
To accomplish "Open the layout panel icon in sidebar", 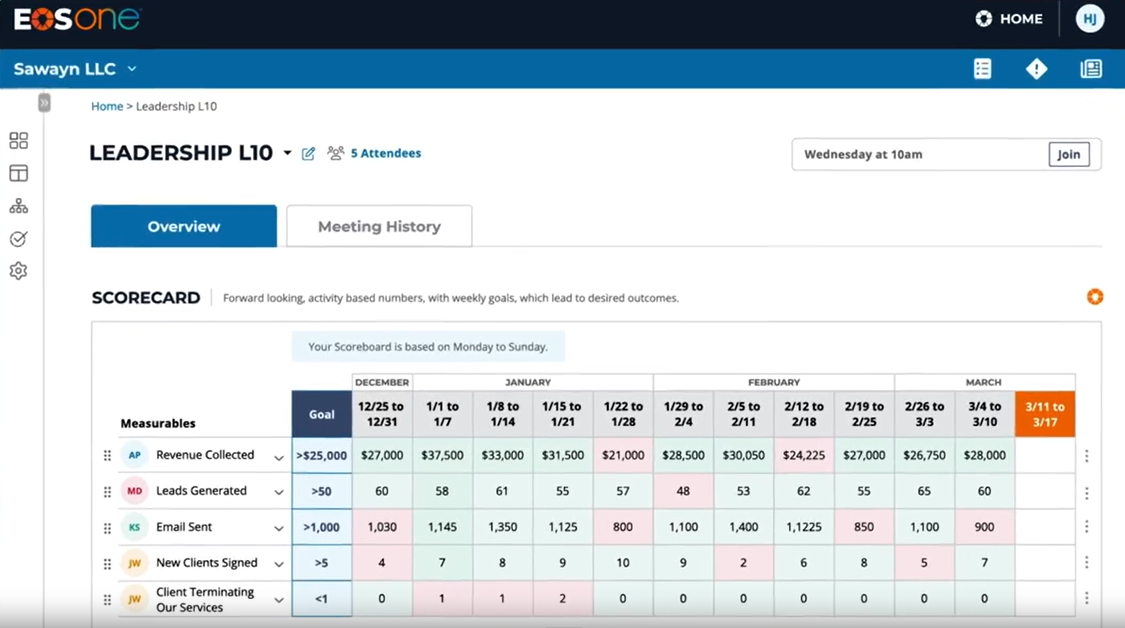I will tap(19, 173).
